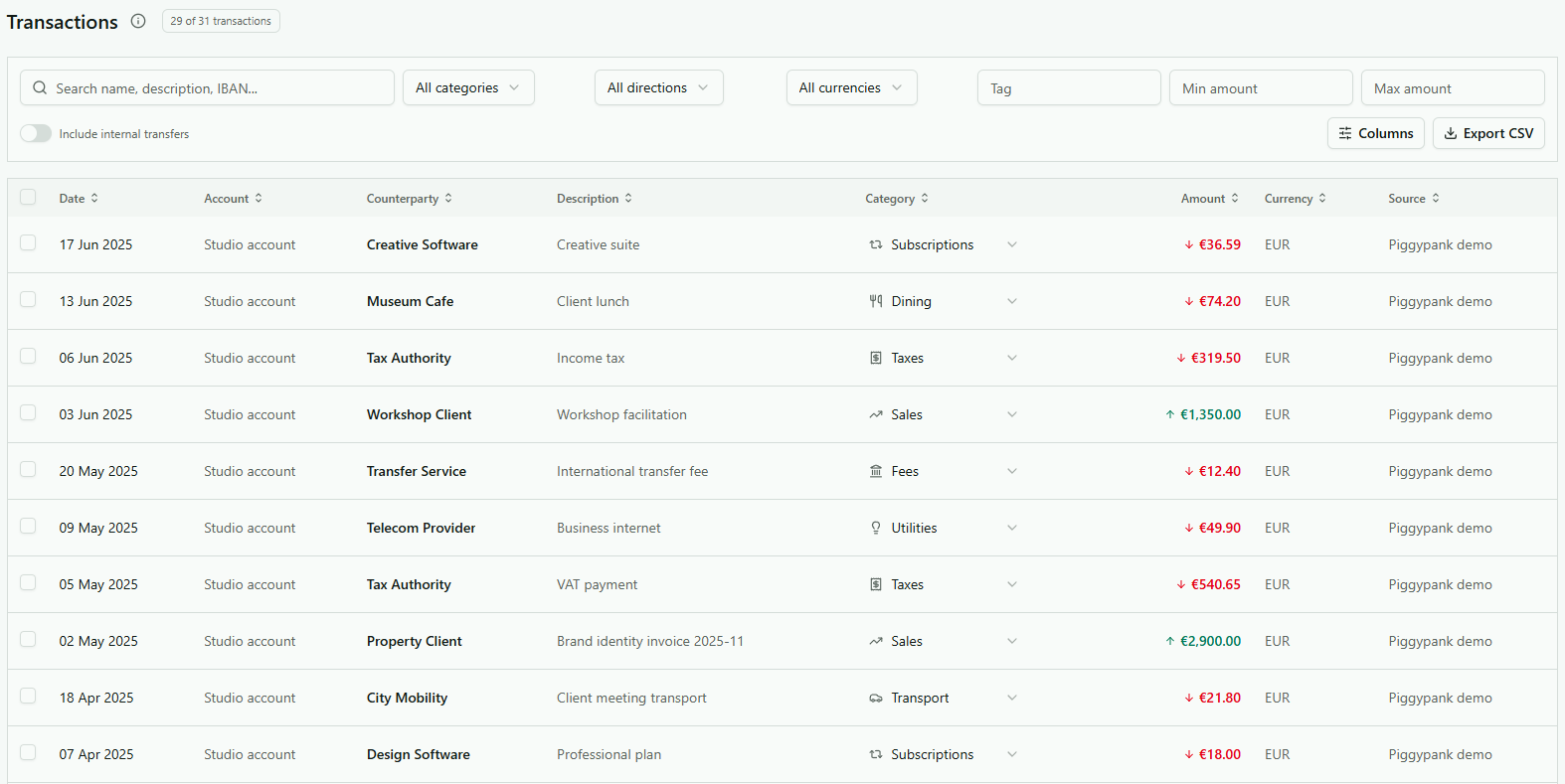Screen dimensions: 1565x784
Task: Select the 13 Jun 2025 transaction checkbox
Action: pyautogui.click(x=28, y=299)
